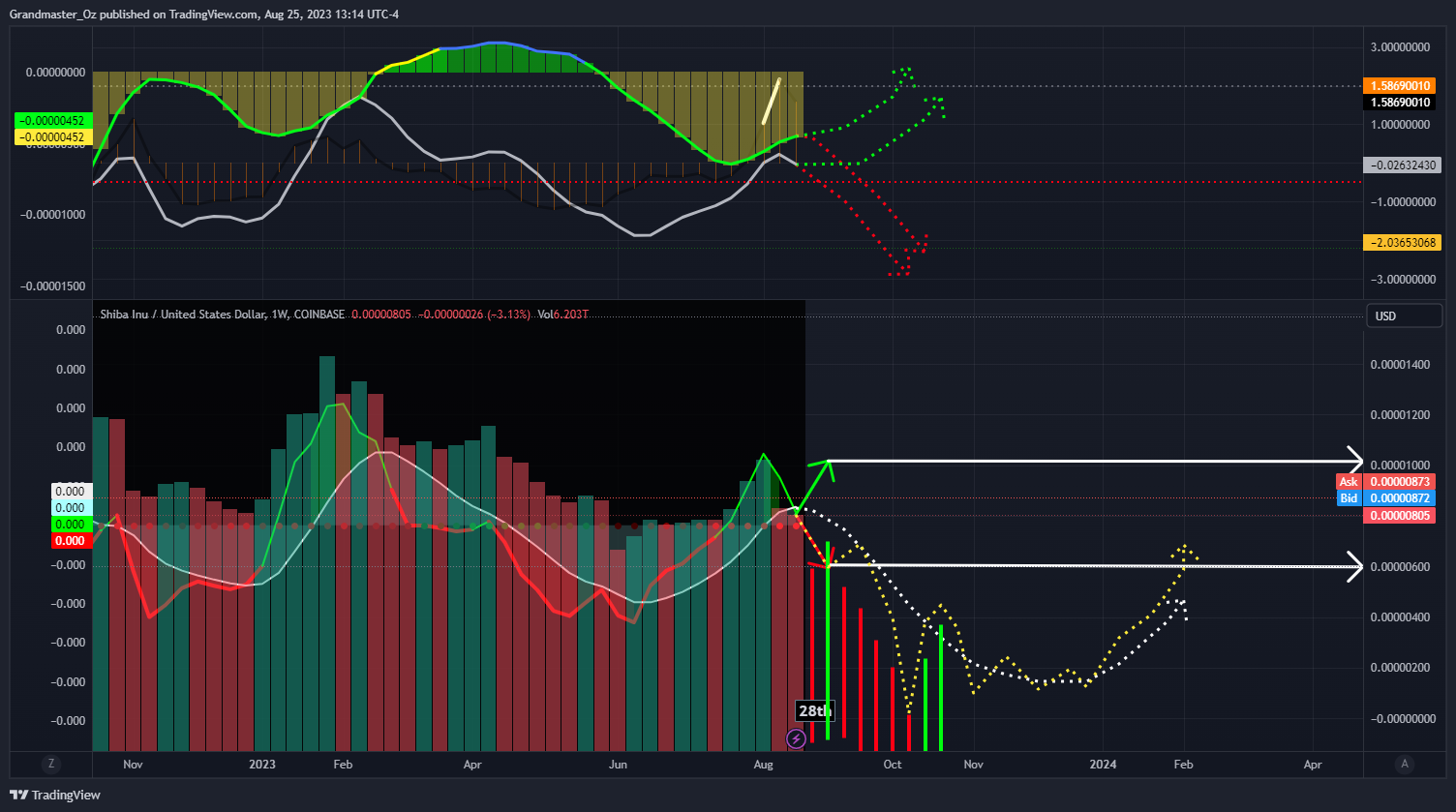Viewport: 1456px width, 812px height.
Task: Click the 0.00001200 price axis tick
Action: [x=1402, y=415]
